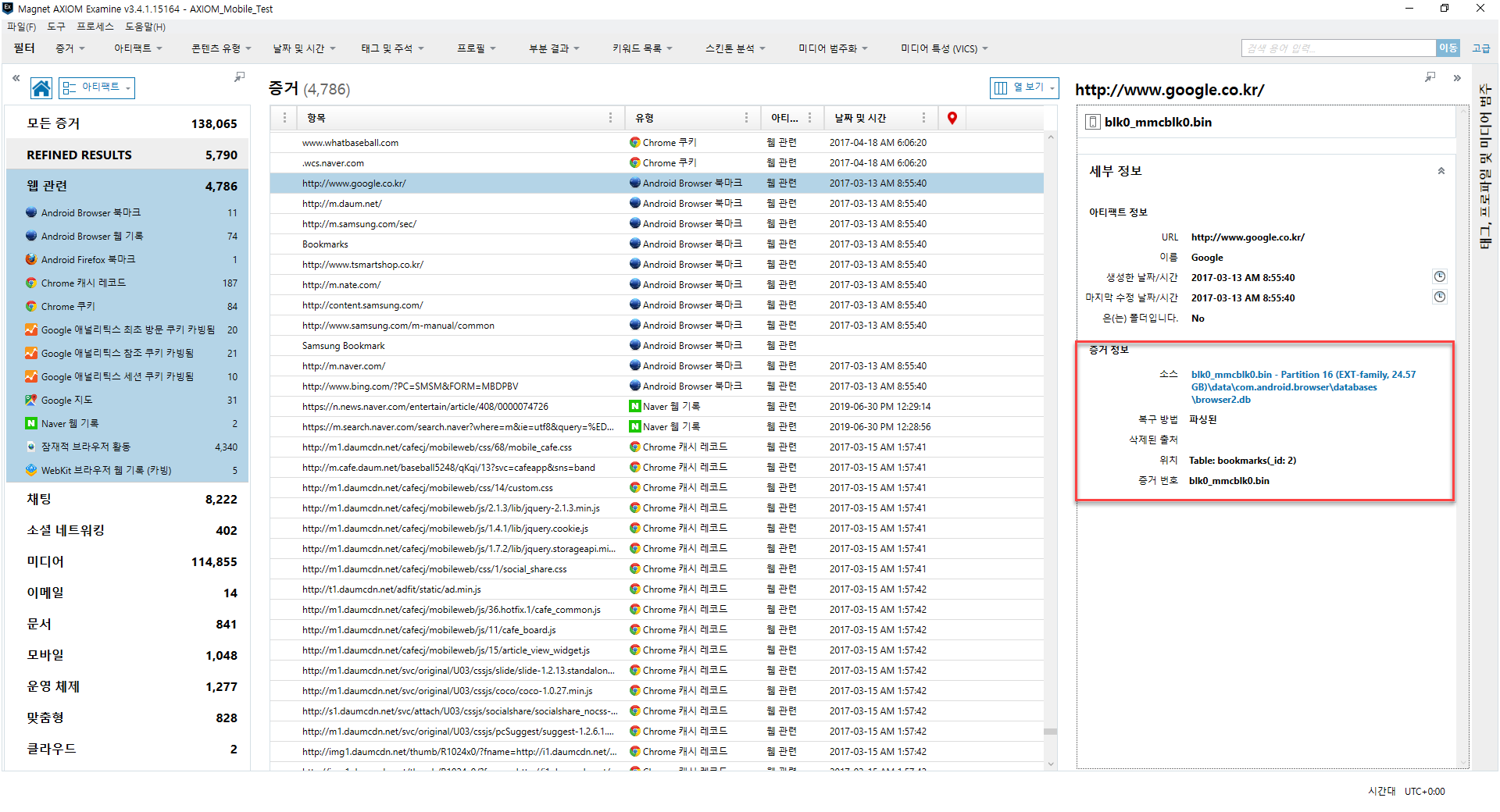1500x812 pixels.
Task: Open the 채팅 category
Action: coord(127,499)
